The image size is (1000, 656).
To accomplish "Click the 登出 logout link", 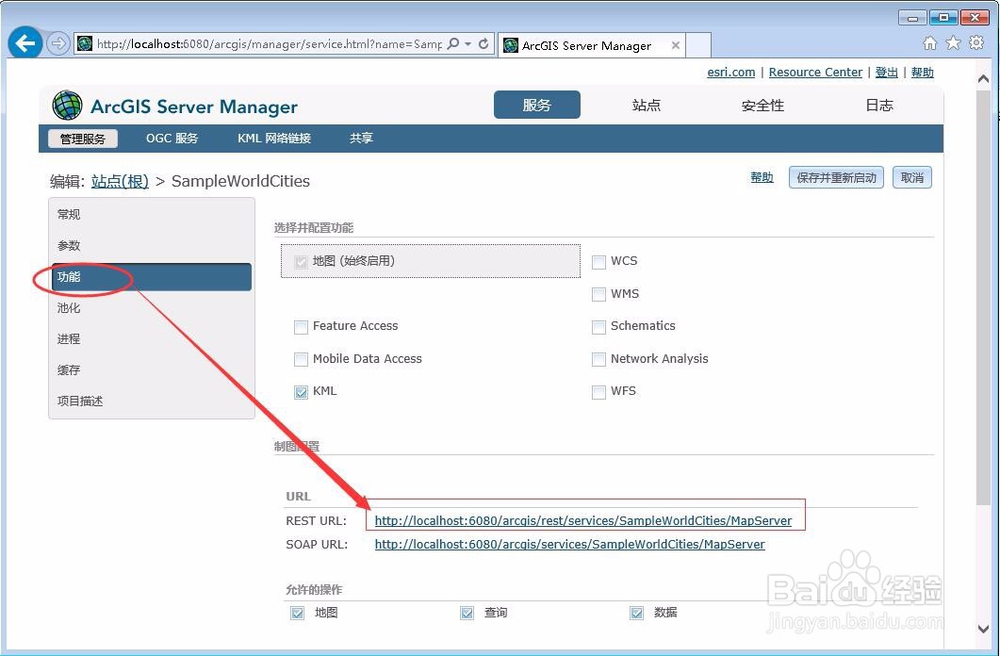I will [x=886, y=72].
